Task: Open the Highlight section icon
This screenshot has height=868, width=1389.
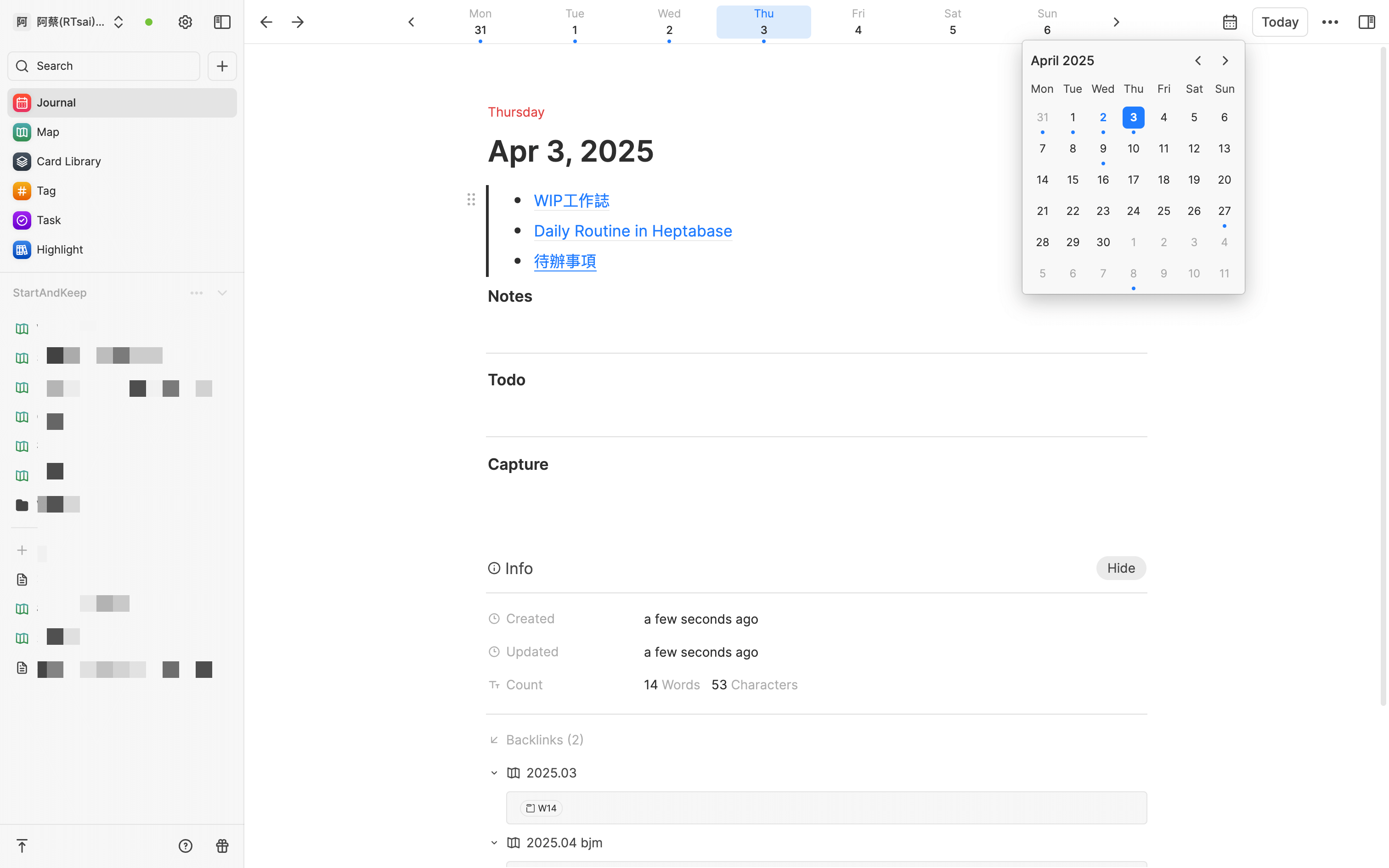Action: [x=21, y=249]
